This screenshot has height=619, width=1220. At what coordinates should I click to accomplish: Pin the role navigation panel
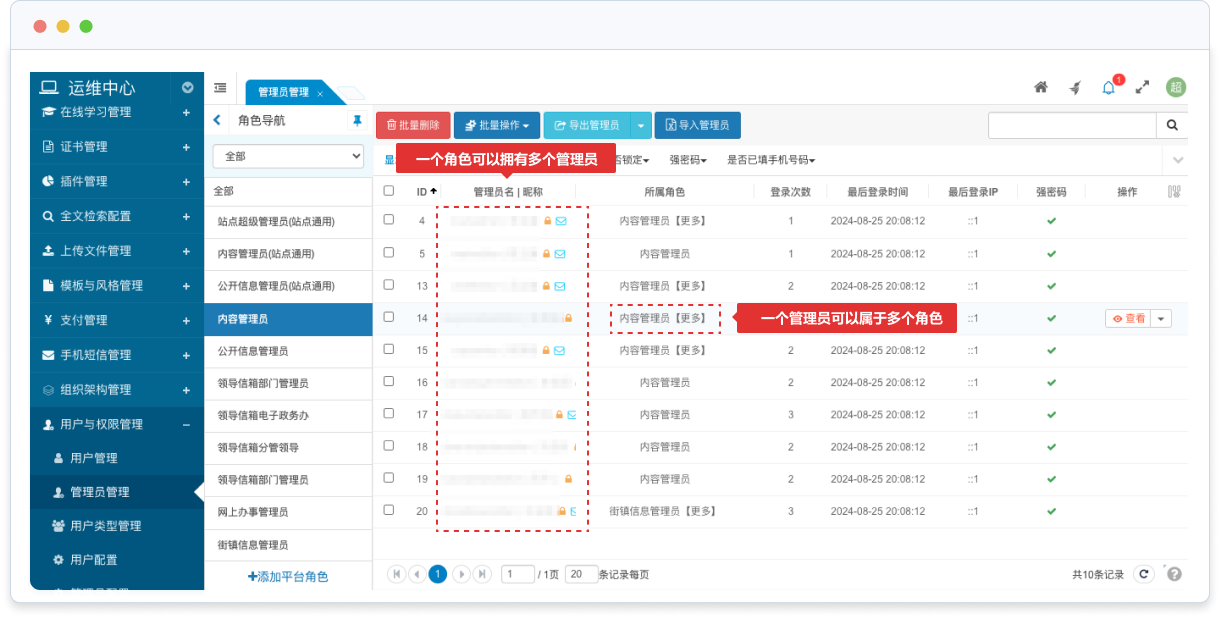pos(357,121)
